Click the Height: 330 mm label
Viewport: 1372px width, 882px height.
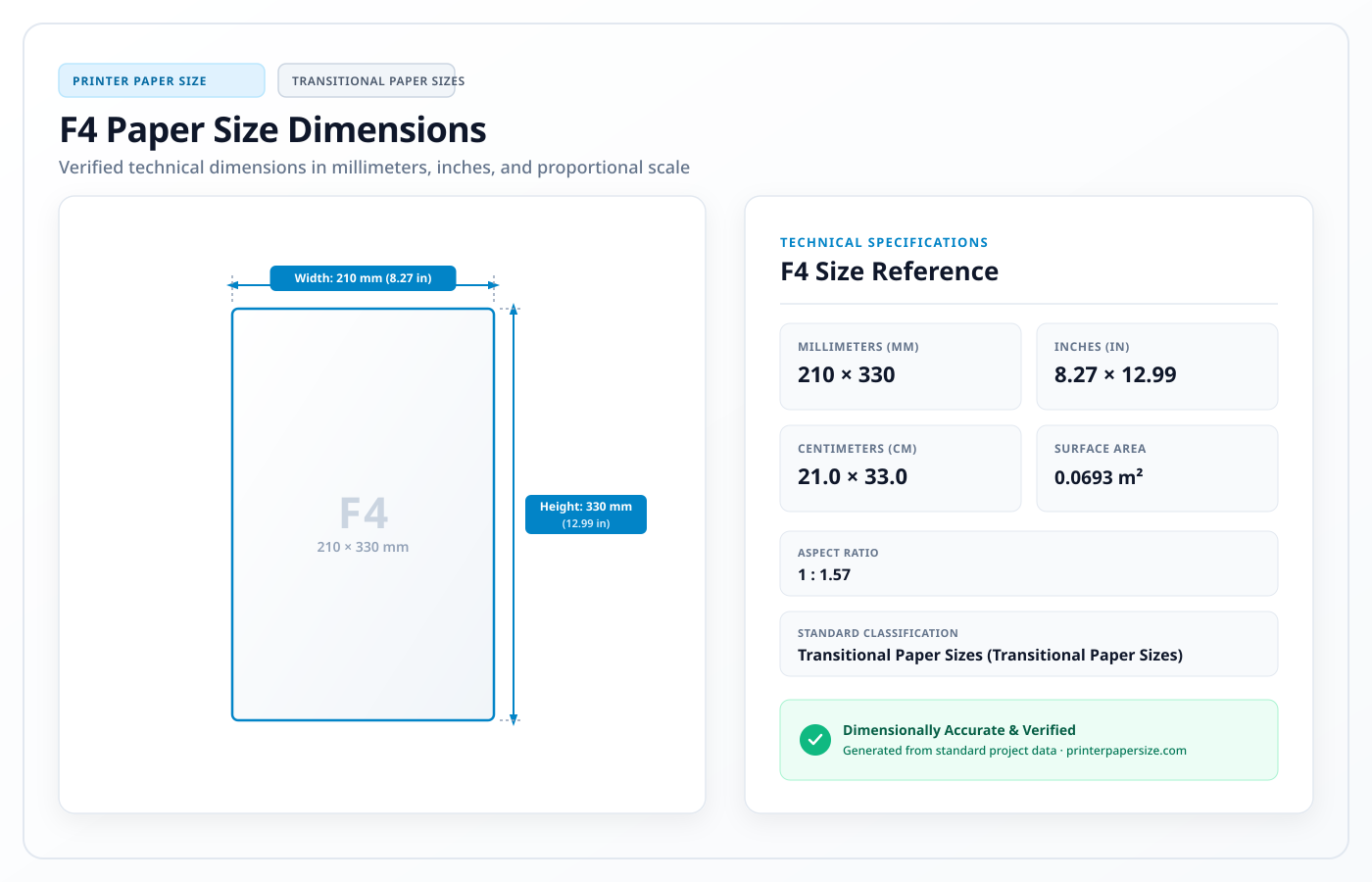(x=586, y=514)
